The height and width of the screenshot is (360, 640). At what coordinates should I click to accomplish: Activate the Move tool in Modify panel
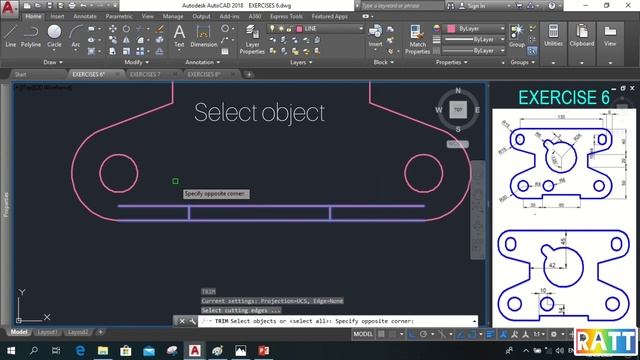coord(113,29)
